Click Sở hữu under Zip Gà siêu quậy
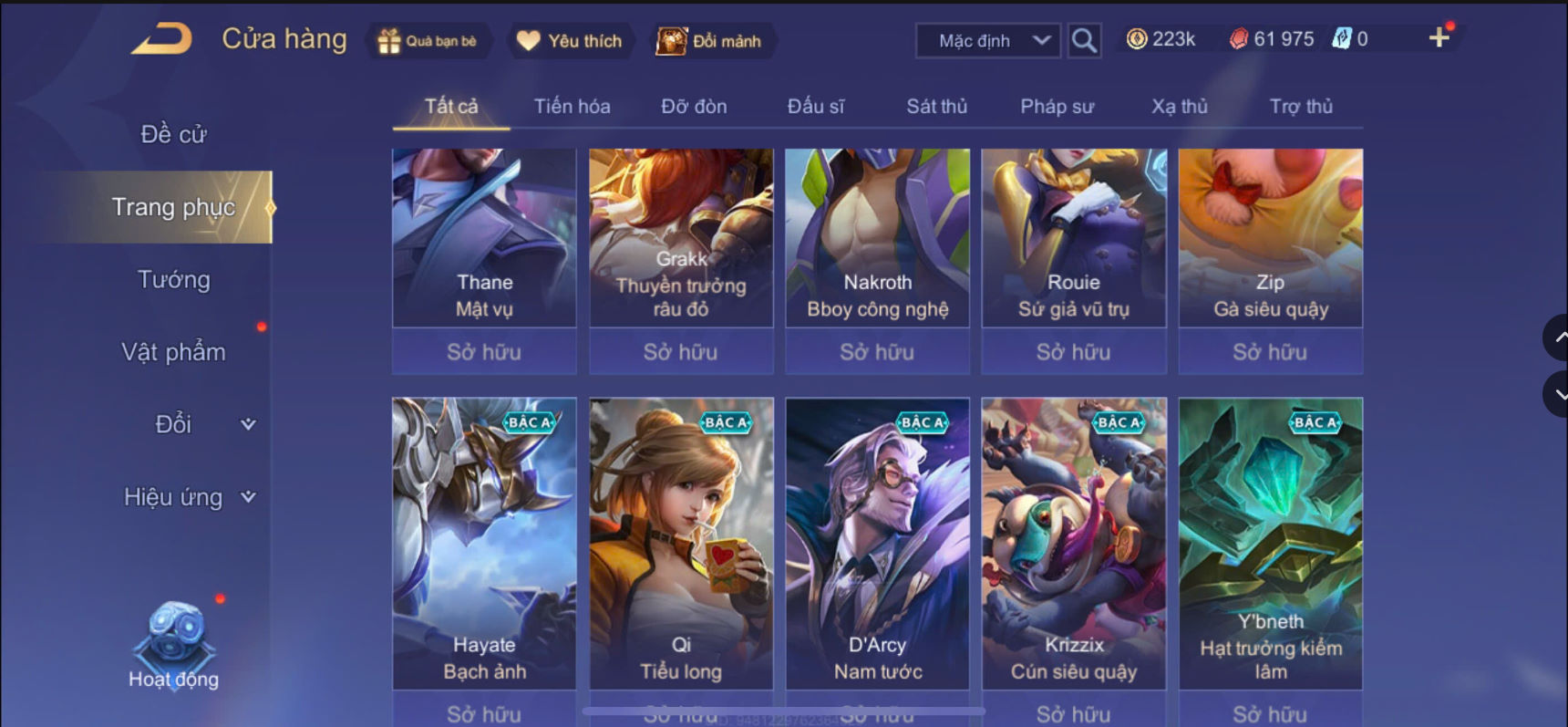 (1270, 352)
